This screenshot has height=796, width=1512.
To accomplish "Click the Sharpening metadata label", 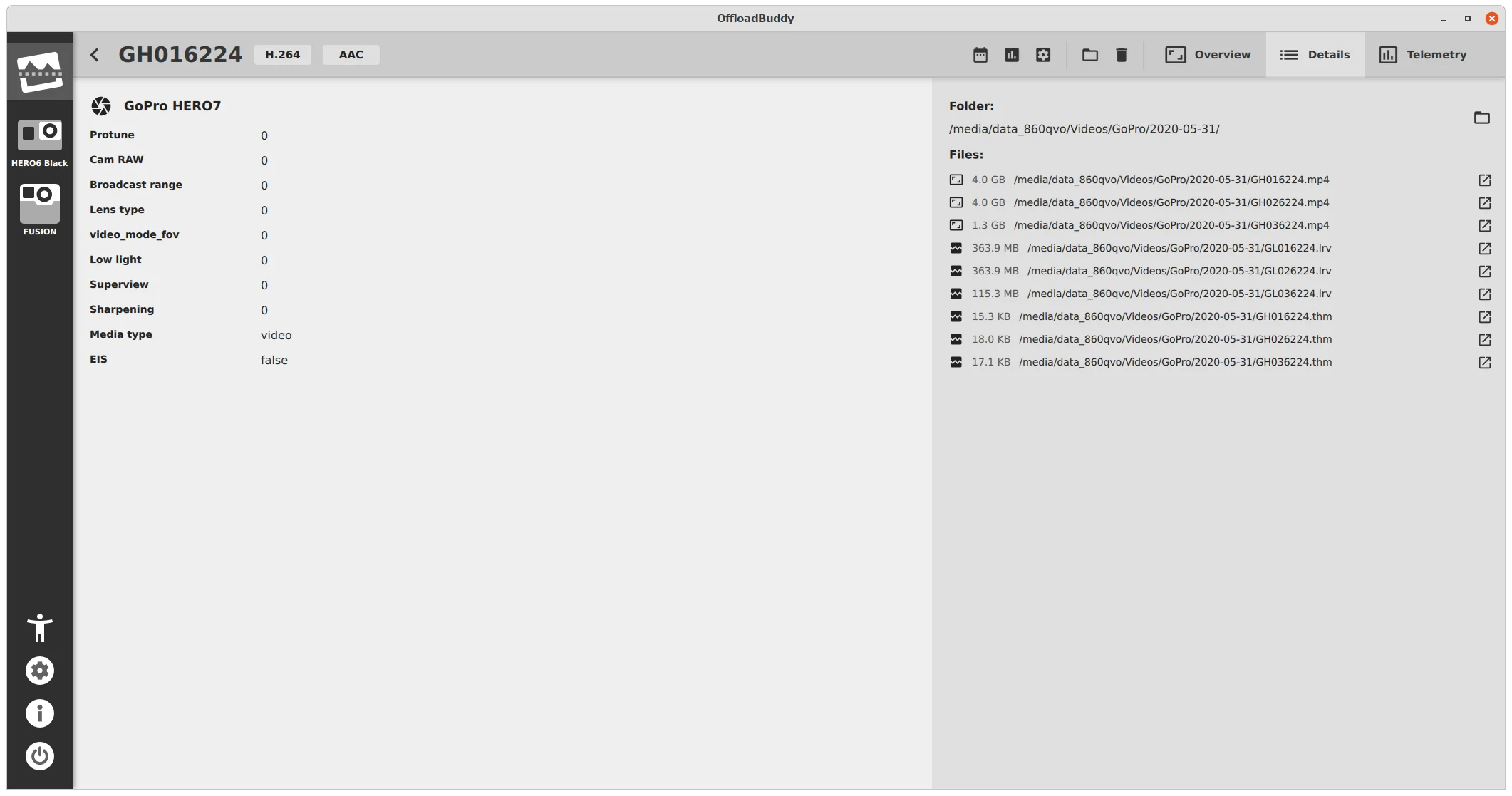I will pos(122,309).
